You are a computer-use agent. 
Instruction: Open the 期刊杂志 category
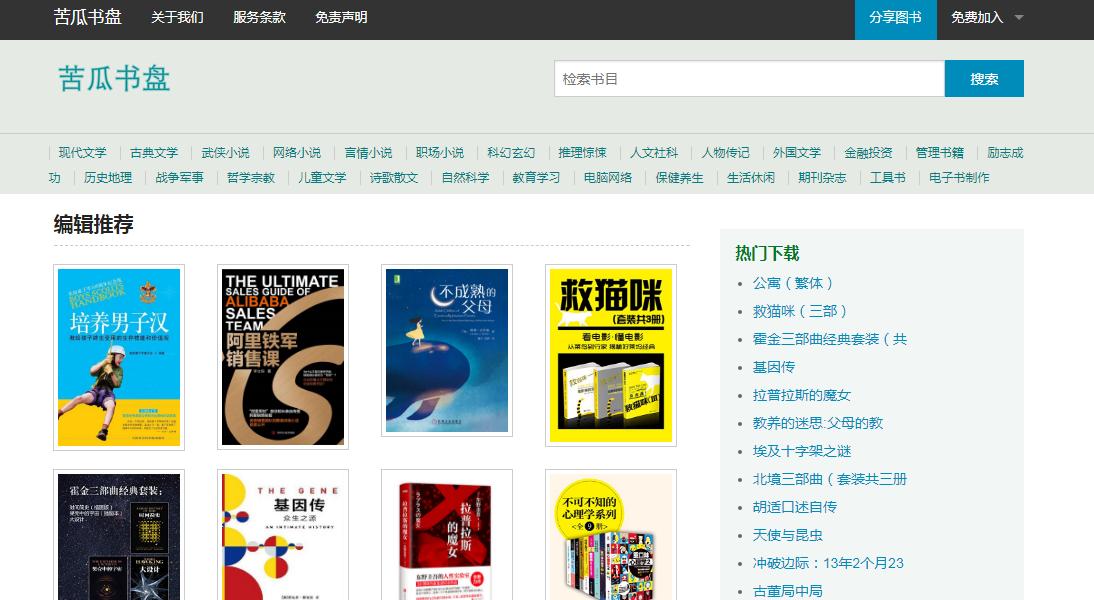coord(823,178)
